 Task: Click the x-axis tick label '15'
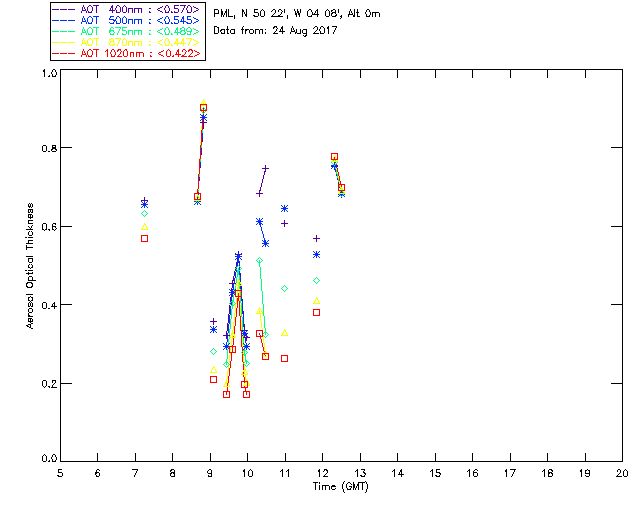point(435,473)
